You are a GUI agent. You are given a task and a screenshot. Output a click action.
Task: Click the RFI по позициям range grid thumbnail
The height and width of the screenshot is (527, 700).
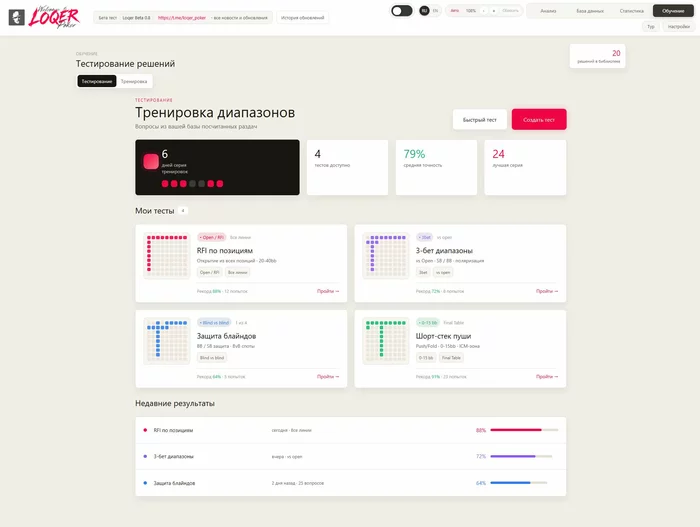point(167,255)
